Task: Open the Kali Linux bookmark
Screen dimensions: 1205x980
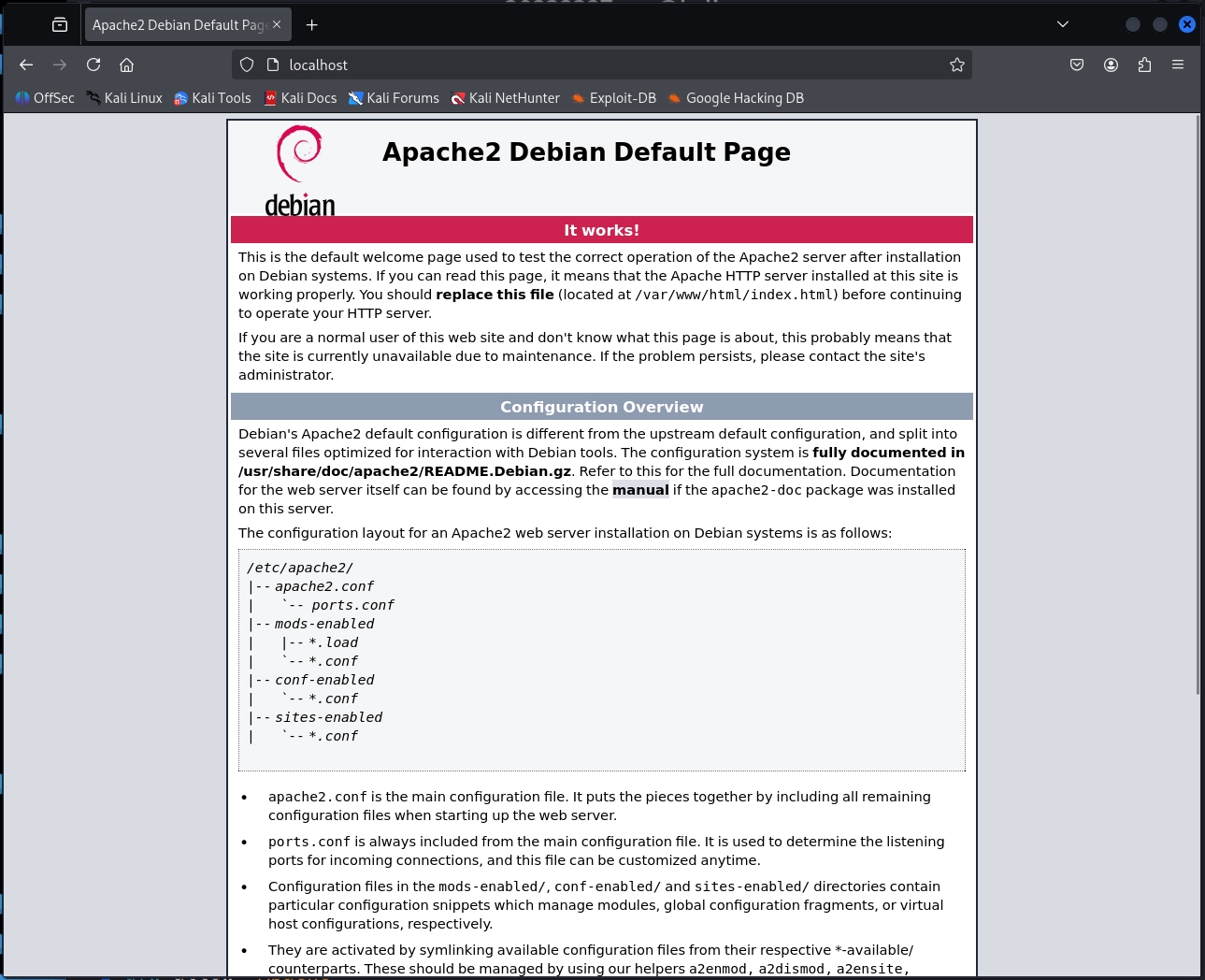Action: click(x=124, y=98)
